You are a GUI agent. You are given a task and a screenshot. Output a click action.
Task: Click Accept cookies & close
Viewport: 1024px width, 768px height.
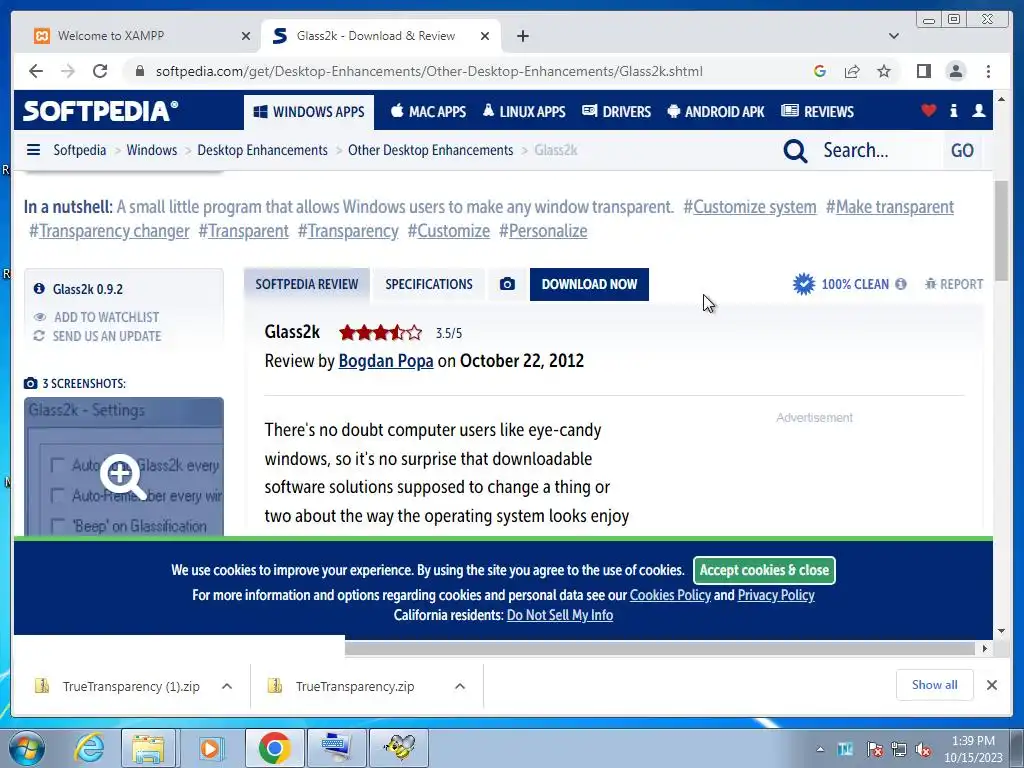(764, 570)
